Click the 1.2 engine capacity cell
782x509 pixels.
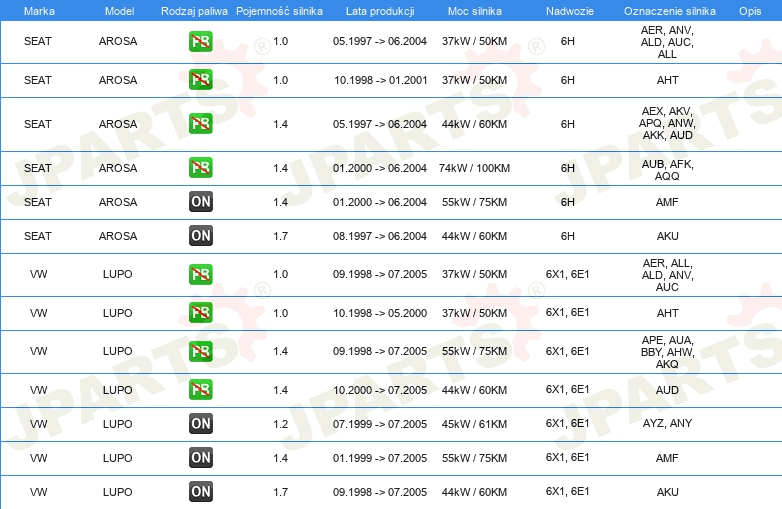(x=280, y=424)
